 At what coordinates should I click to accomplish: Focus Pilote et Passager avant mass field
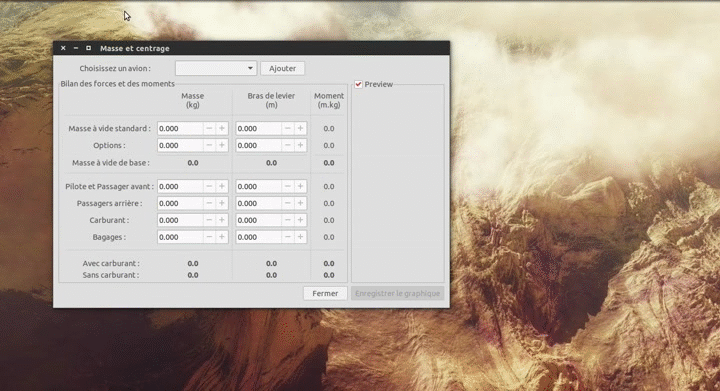(x=180, y=186)
